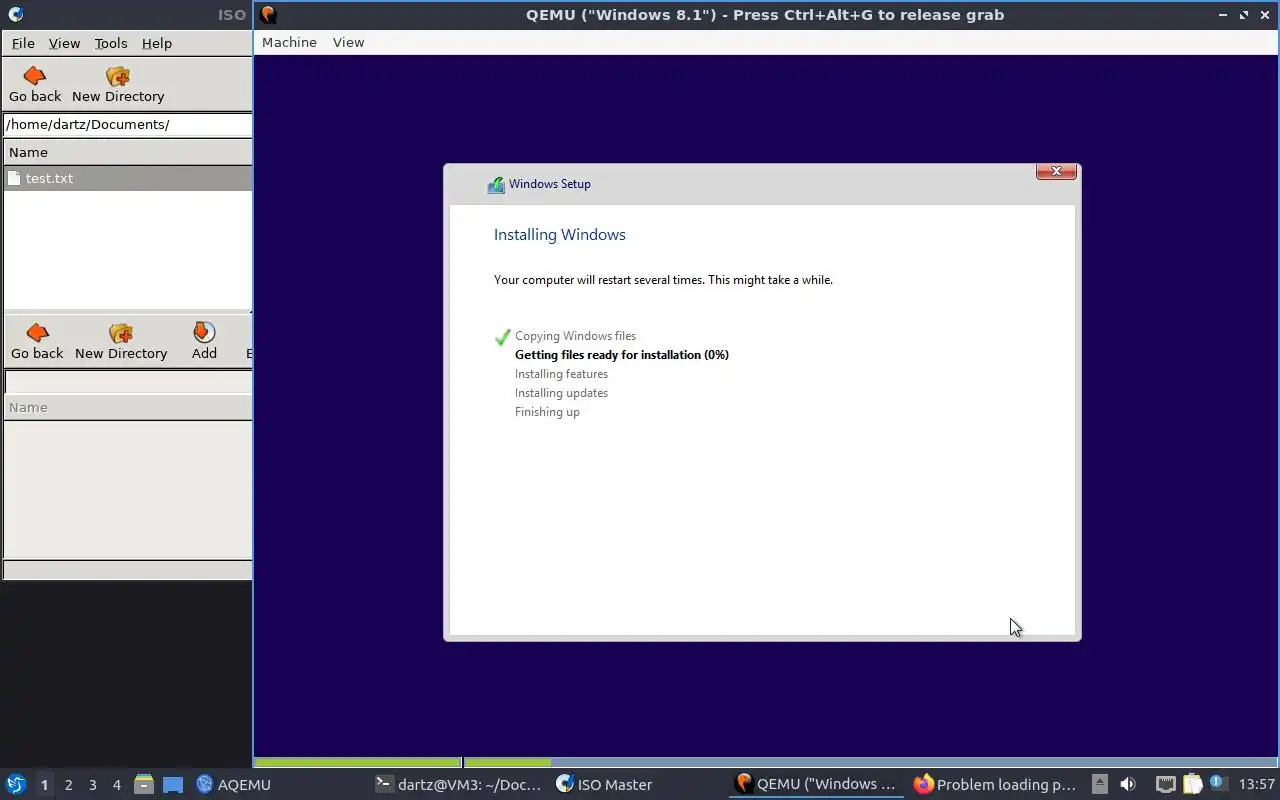Screen dimensions: 1280x800
Task: Open the View menu in QEMU window
Action: coord(348,42)
